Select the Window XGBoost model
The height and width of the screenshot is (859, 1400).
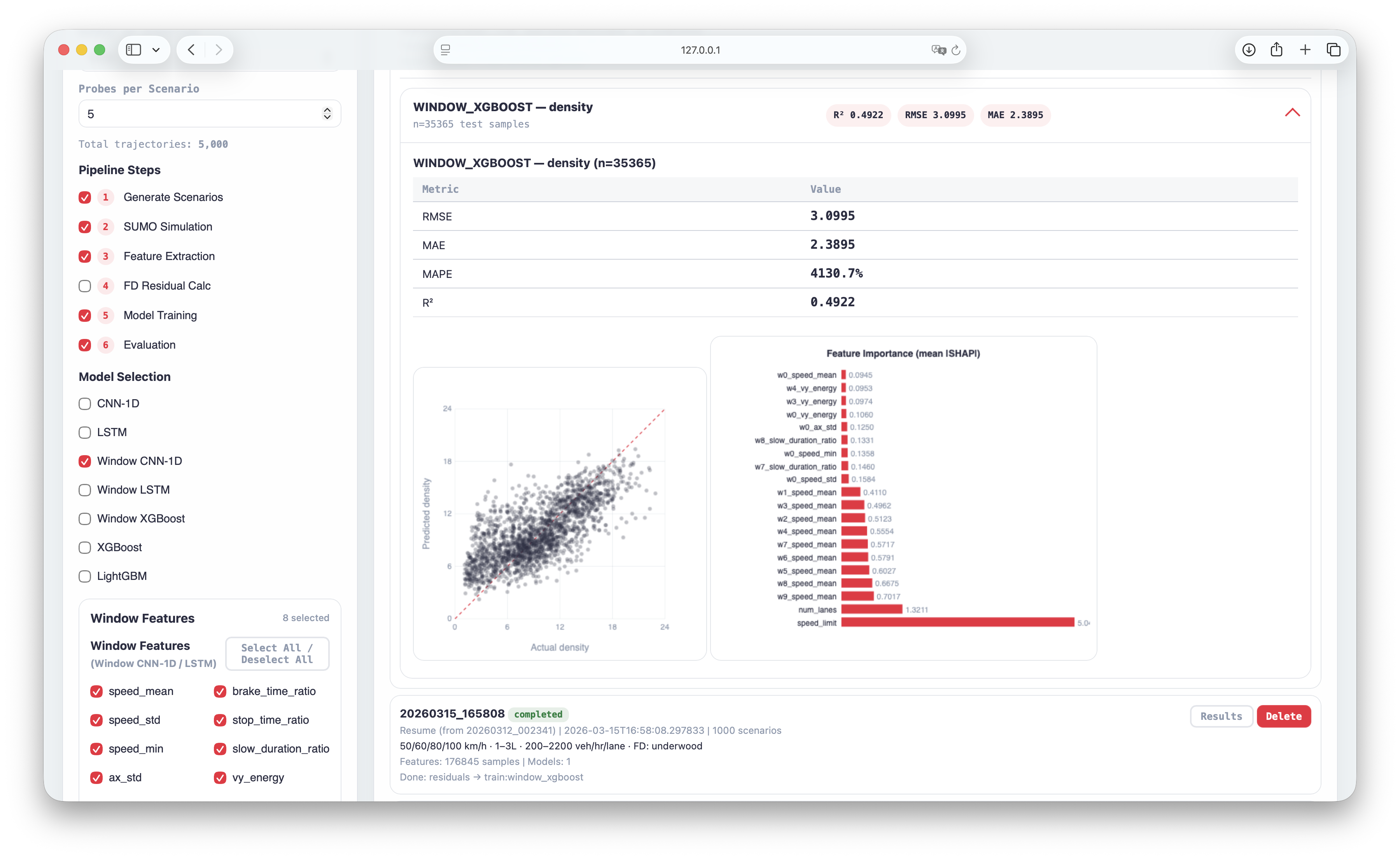tap(85, 519)
